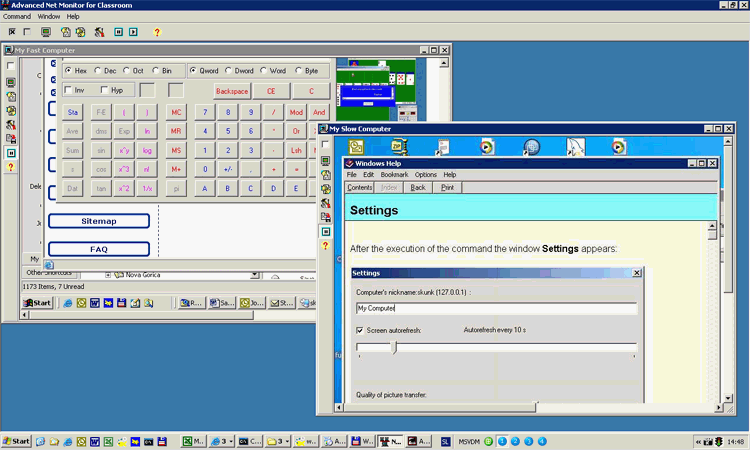Open the Bookmark menu in Windows Help

(393, 175)
